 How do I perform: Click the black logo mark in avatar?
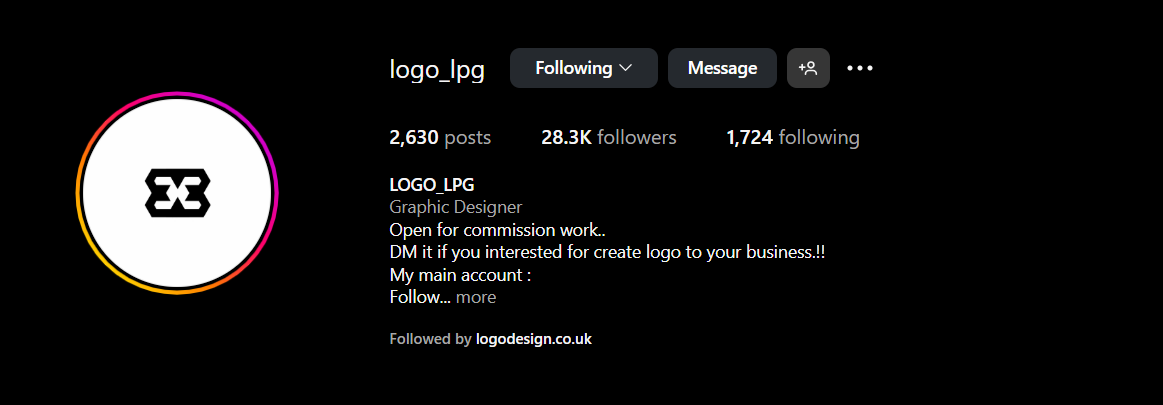click(x=177, y=193)
